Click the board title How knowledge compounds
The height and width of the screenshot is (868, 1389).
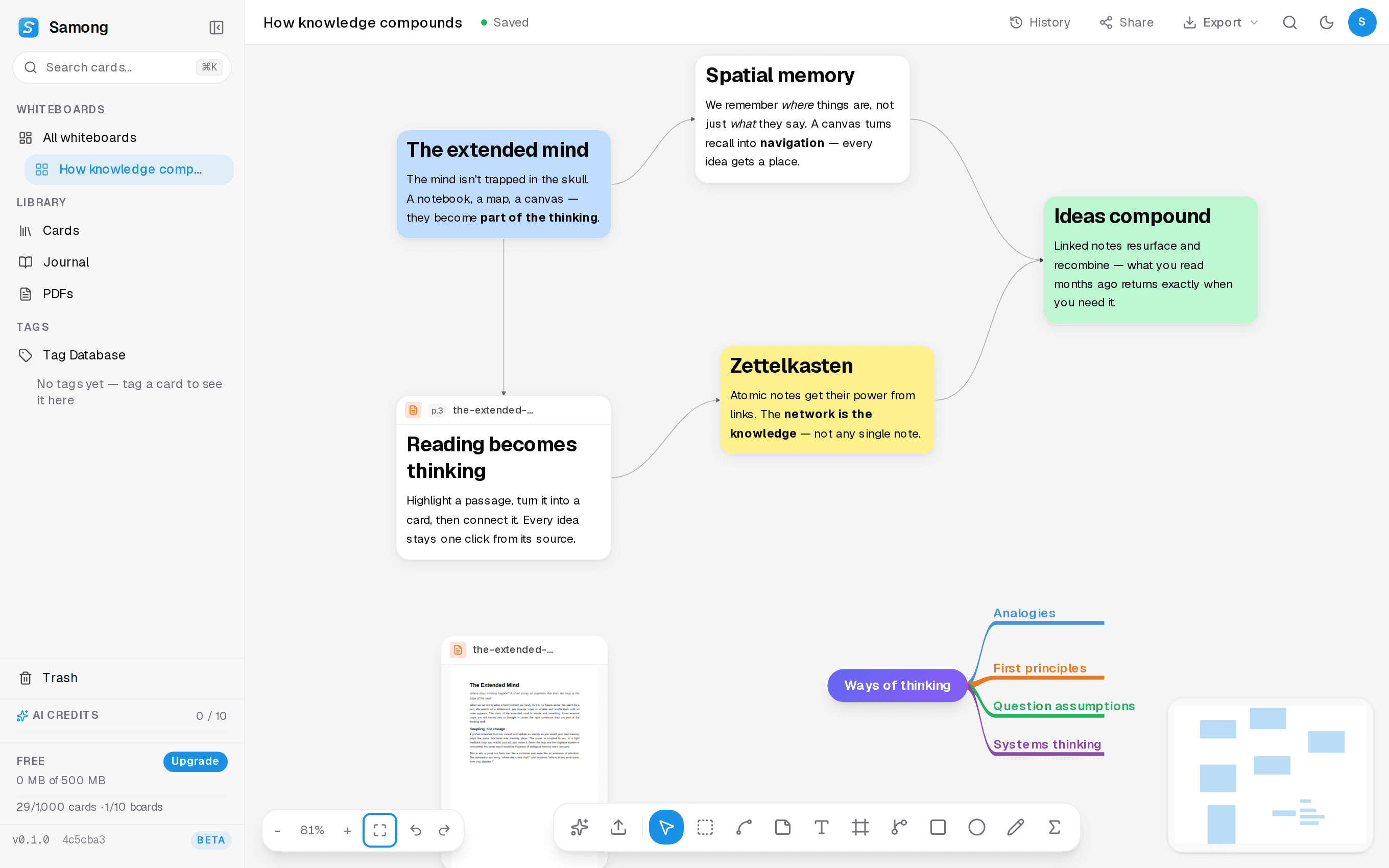(x=363, y=22)
